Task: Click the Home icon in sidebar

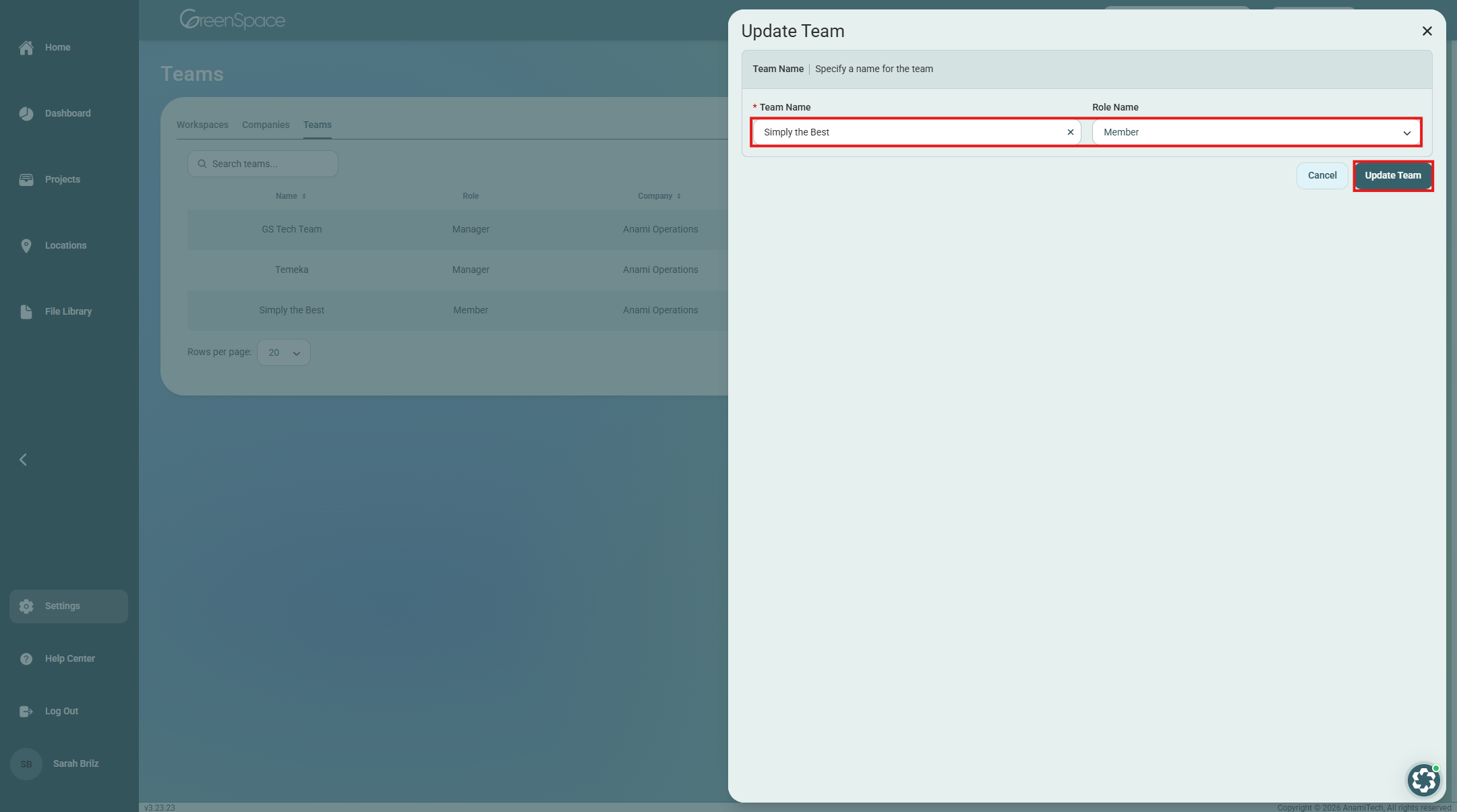Action: pos(26,48)
